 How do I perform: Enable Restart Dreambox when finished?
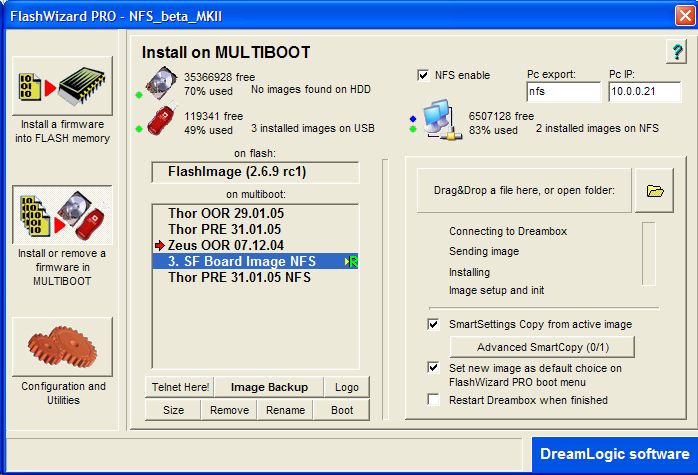click(x=433, y=399)
